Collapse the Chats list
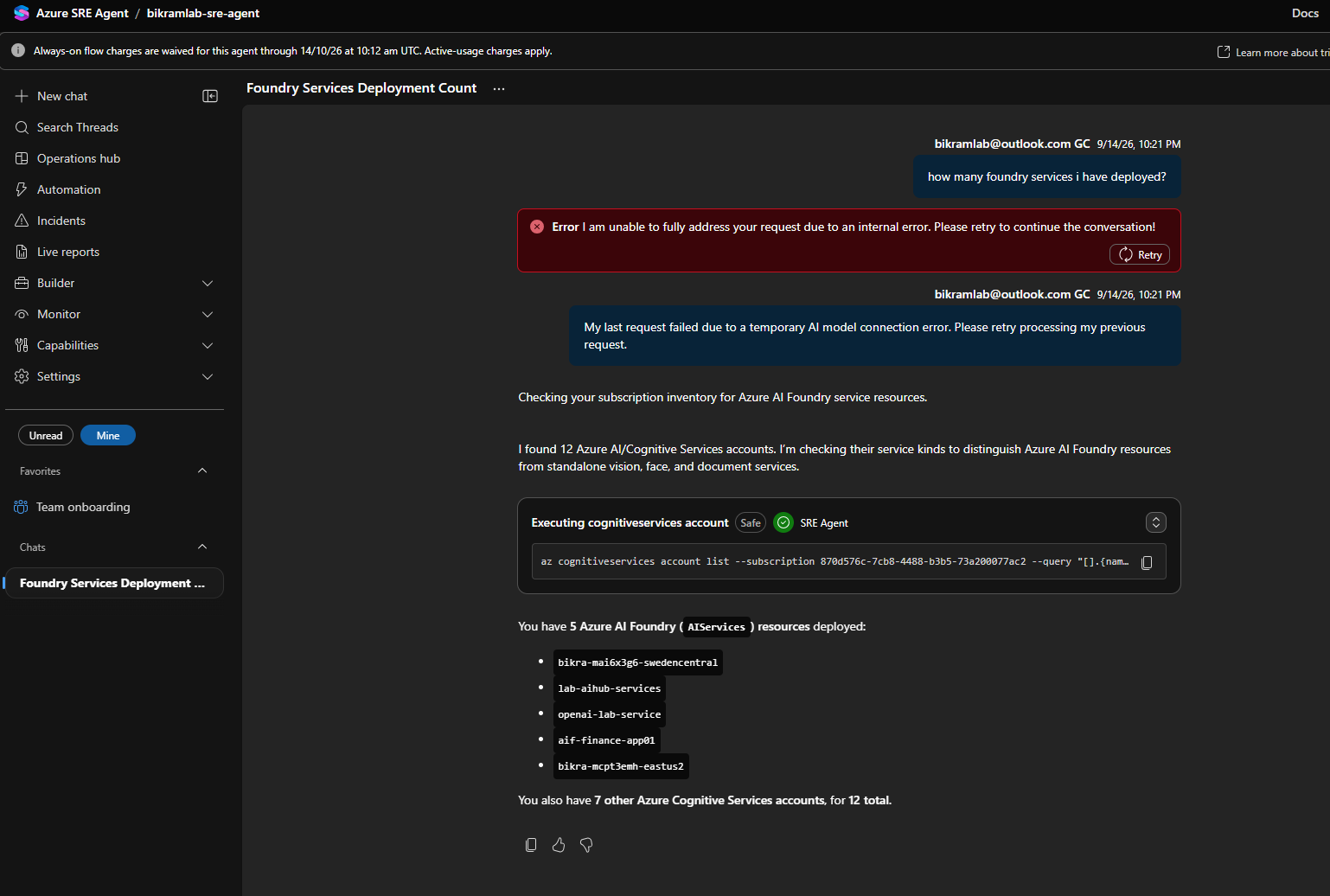Image resolution: width=1330 pixels, height=896 pixels. point(202,547)
